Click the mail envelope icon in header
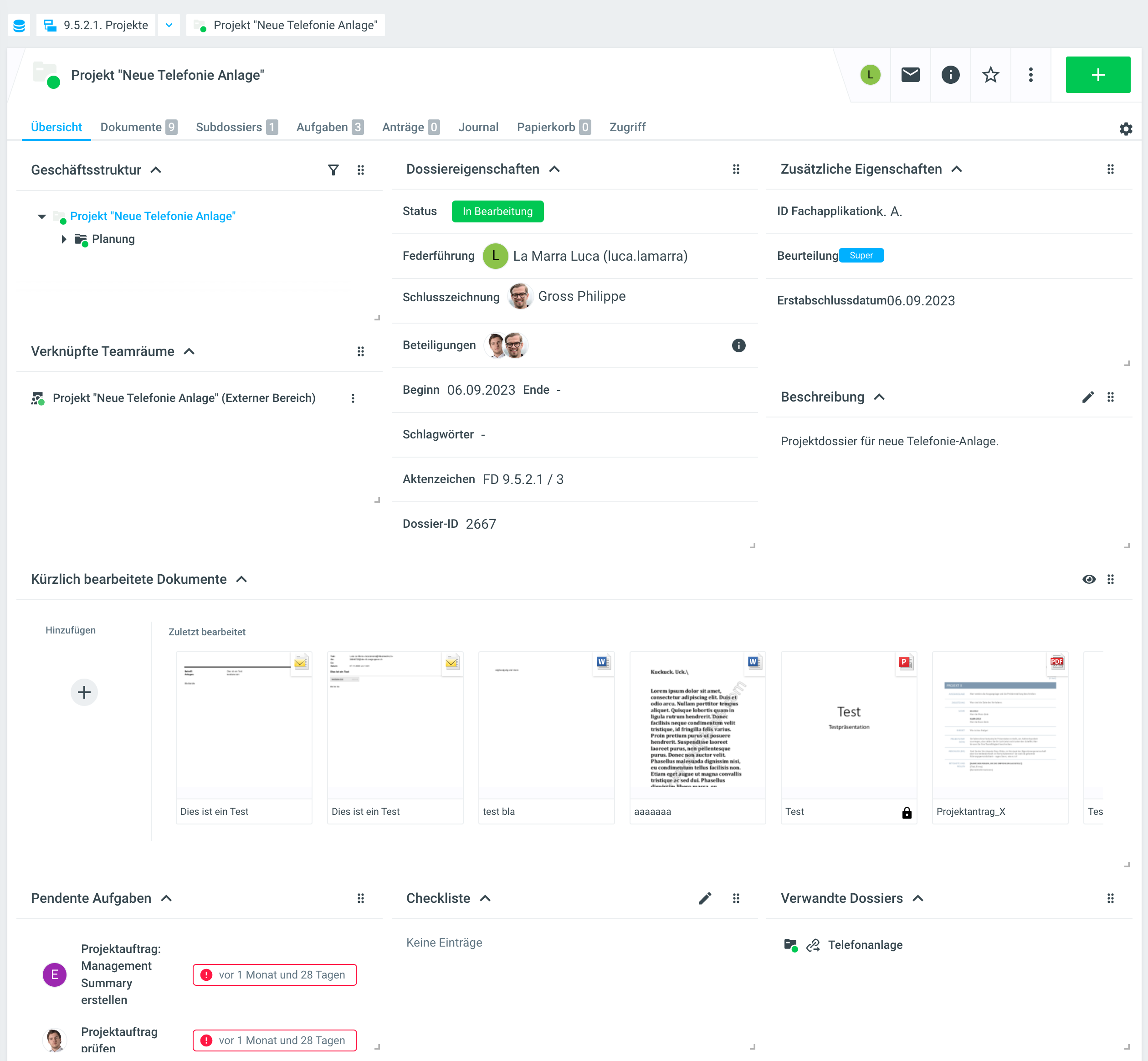 tap(910, 75)
